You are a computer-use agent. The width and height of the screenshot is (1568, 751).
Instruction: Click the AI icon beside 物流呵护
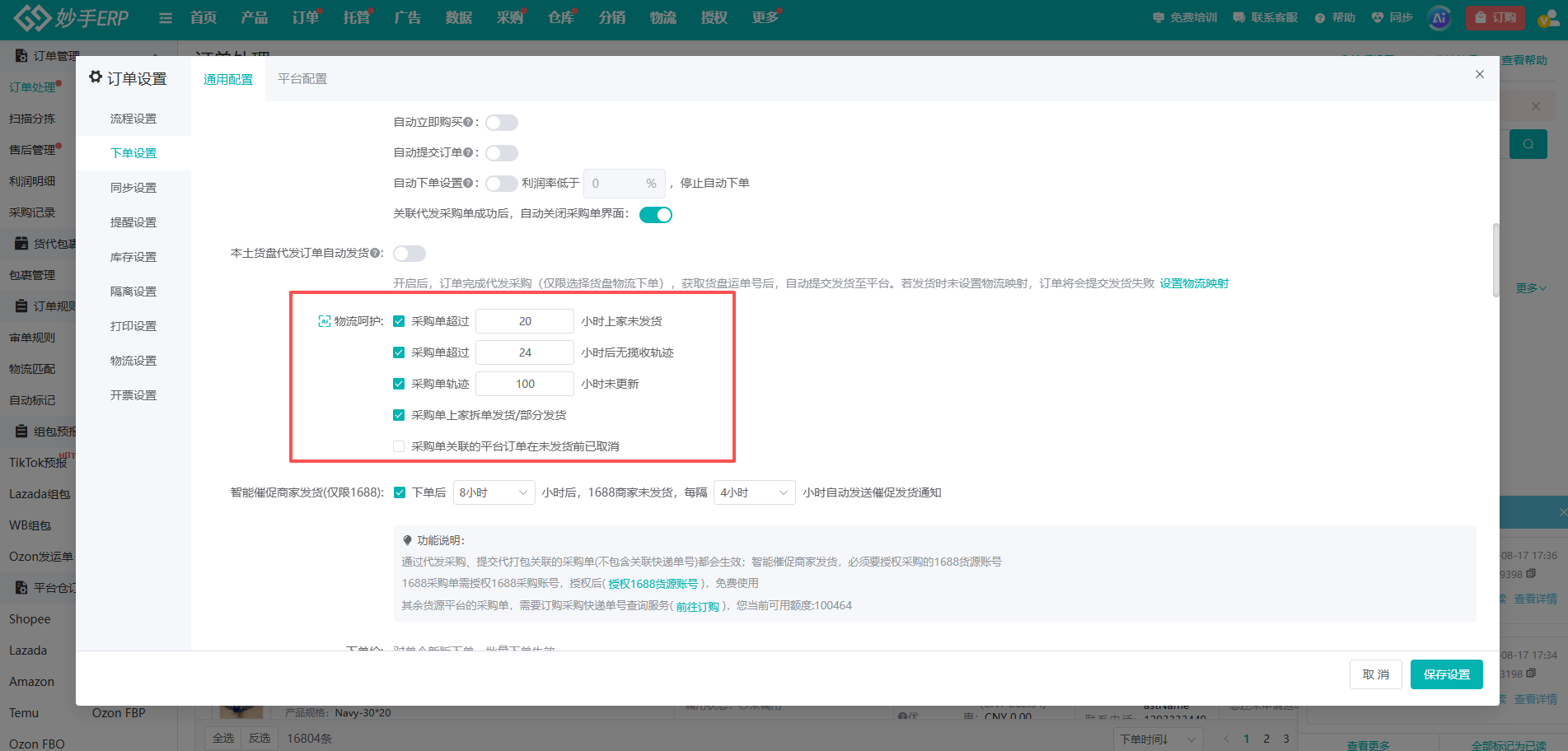coord(325,321)
